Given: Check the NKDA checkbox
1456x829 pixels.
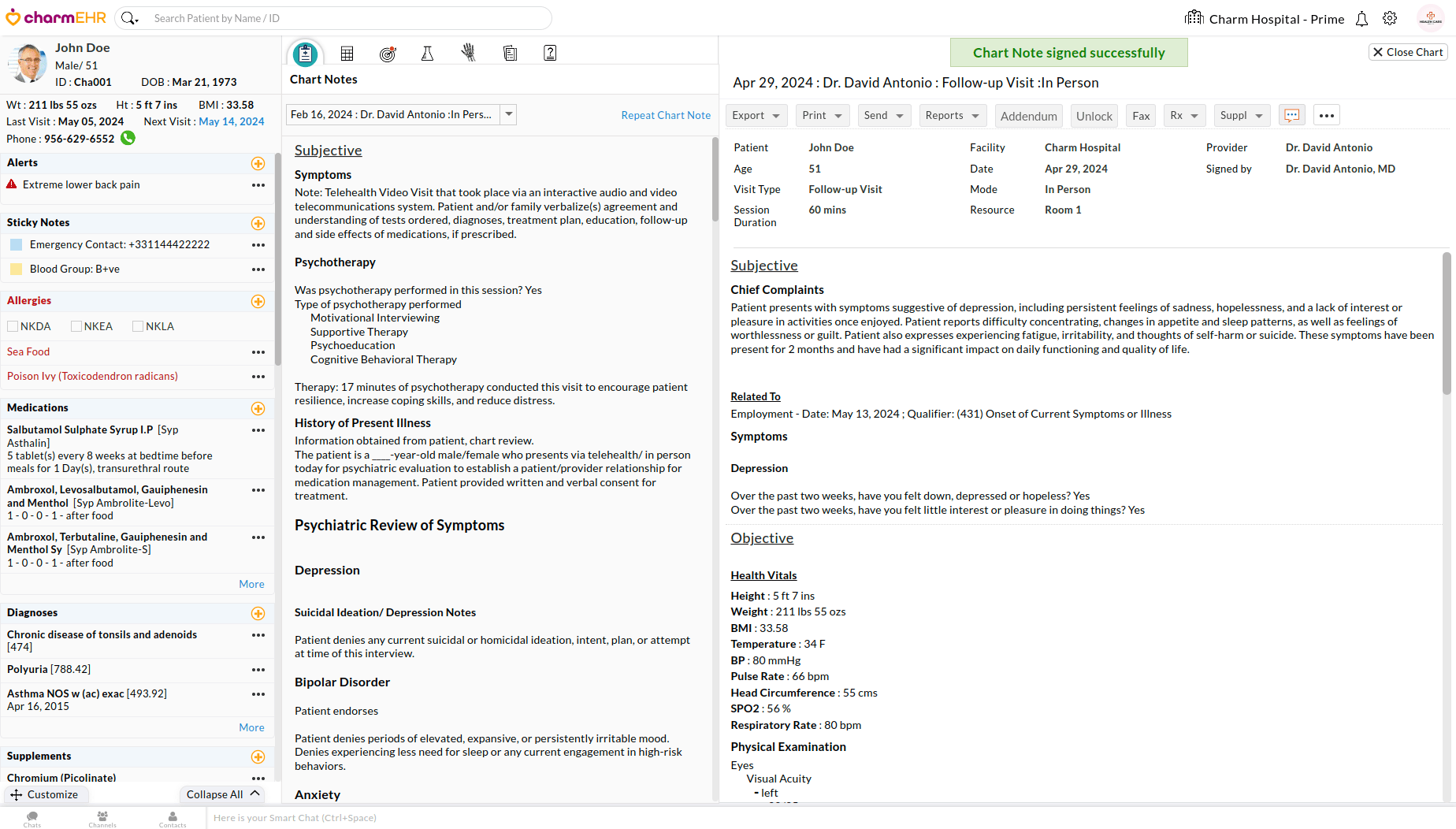Looking at the screenshot, I should tap(13, 326).
